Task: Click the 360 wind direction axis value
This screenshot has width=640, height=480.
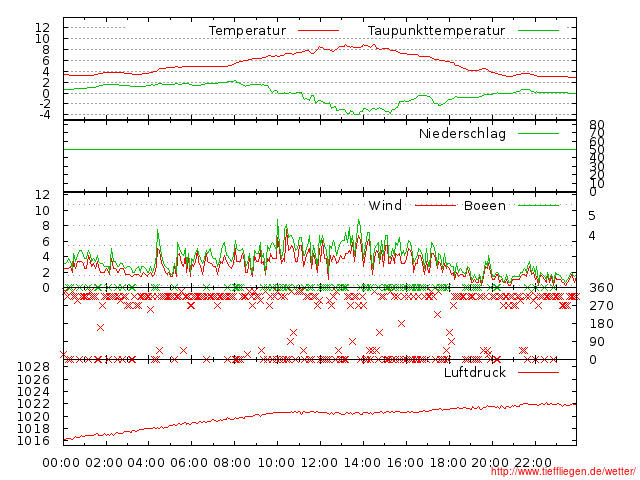Action: (601, 288)
